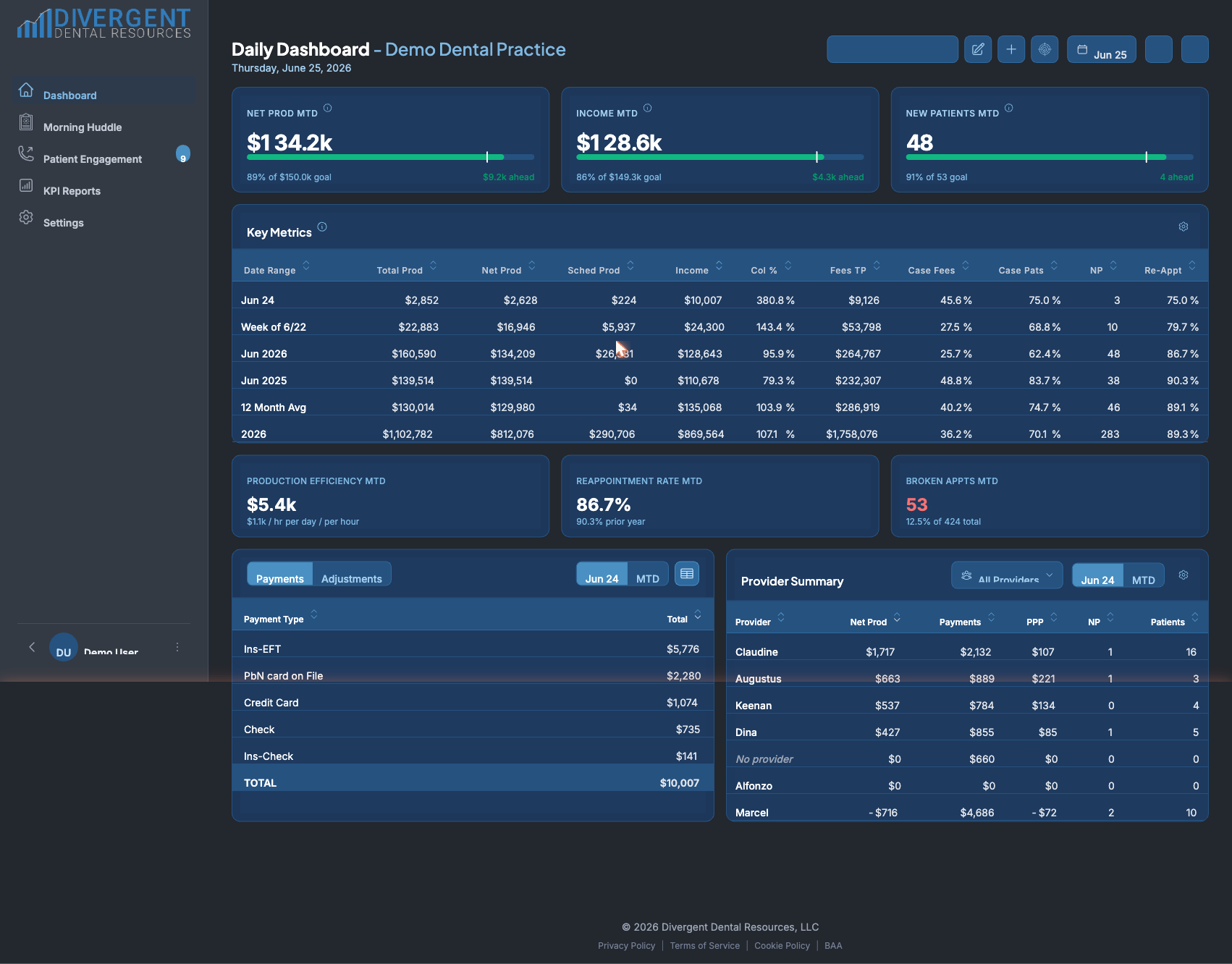Viewport: 1232px width, 964px height.
Task: Switch Payments panel to MTD
Action: pyautogui.click(x=648, y=575)
